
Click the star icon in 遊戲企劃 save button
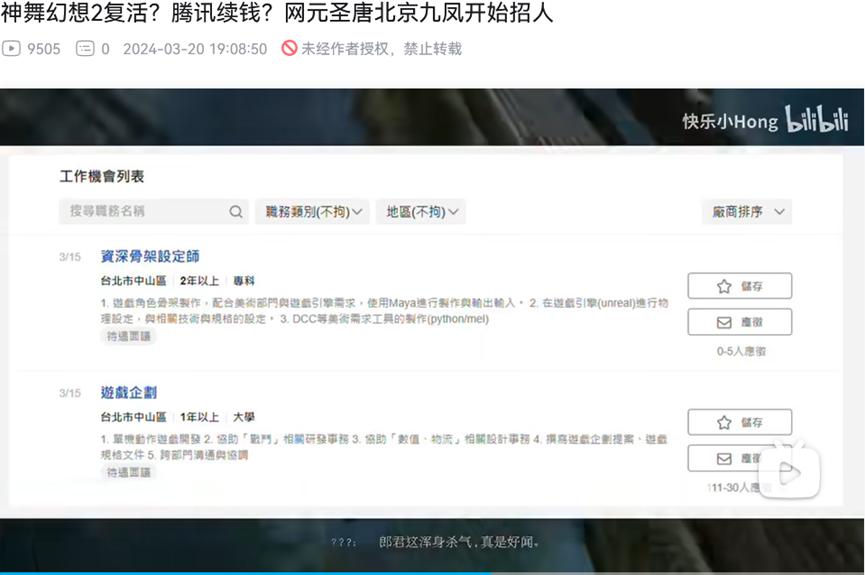point(724,422)
